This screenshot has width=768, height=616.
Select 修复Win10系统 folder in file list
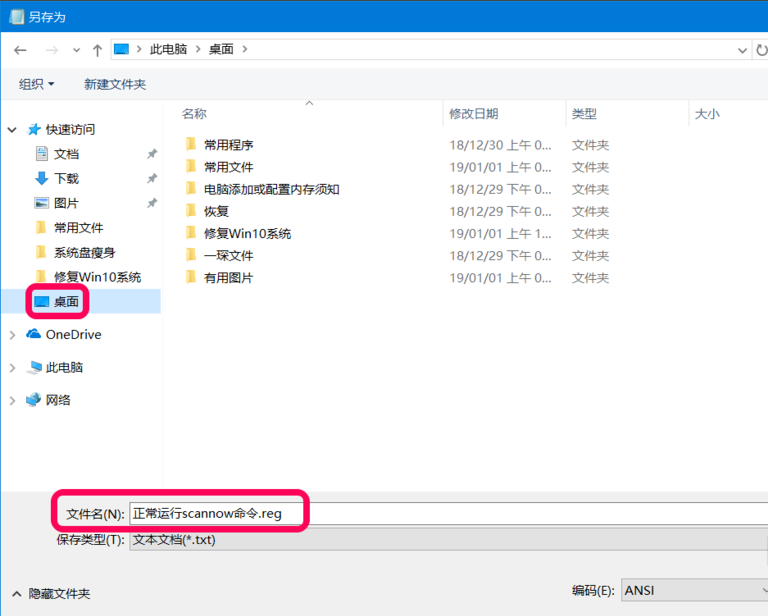coord(247,234)
